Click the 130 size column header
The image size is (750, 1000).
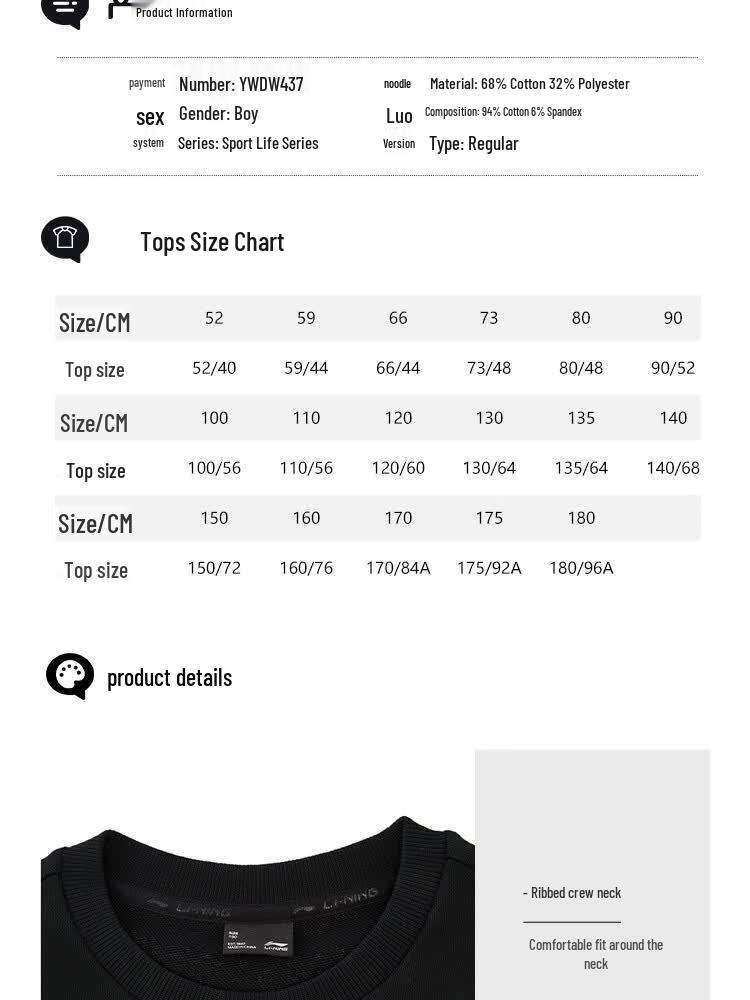pos(489,418)
